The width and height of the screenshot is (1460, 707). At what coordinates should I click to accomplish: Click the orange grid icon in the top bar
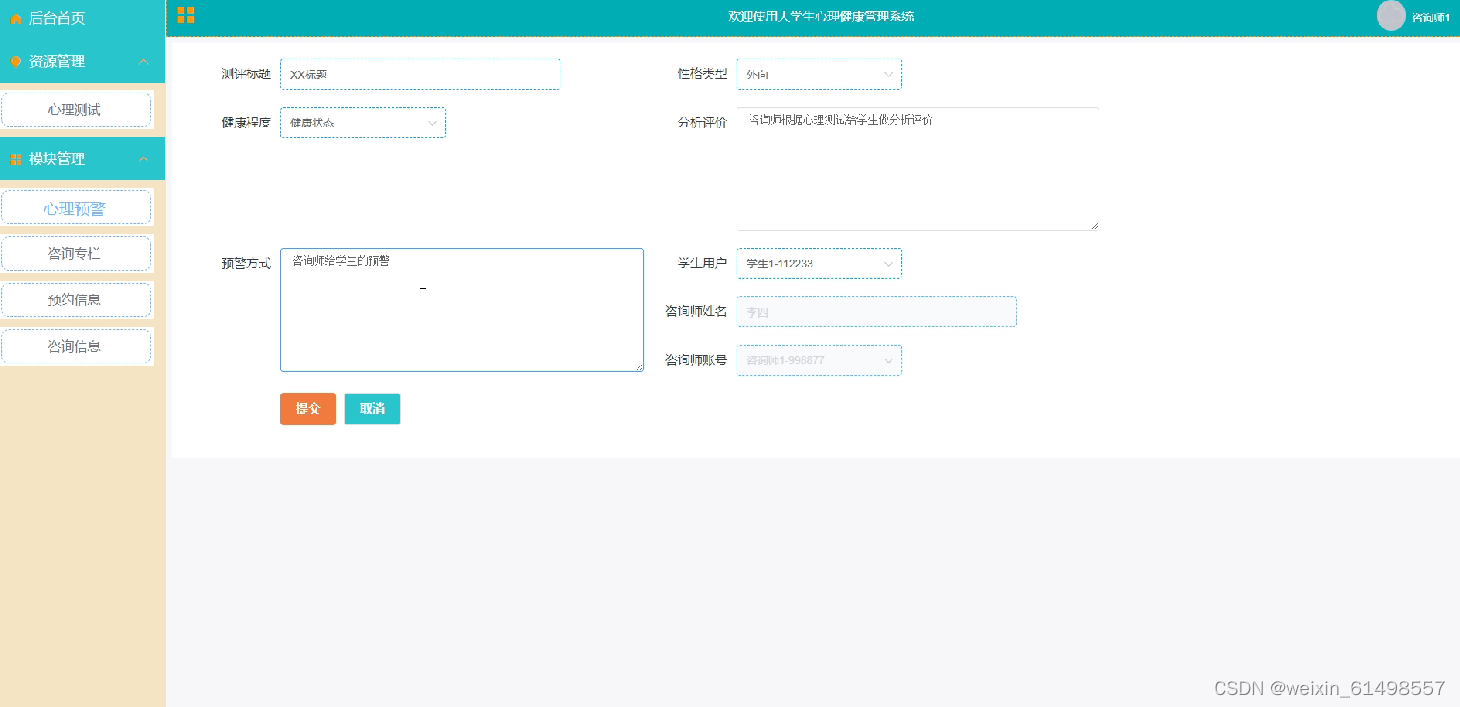pyautogui.click(x=186, y=15)
